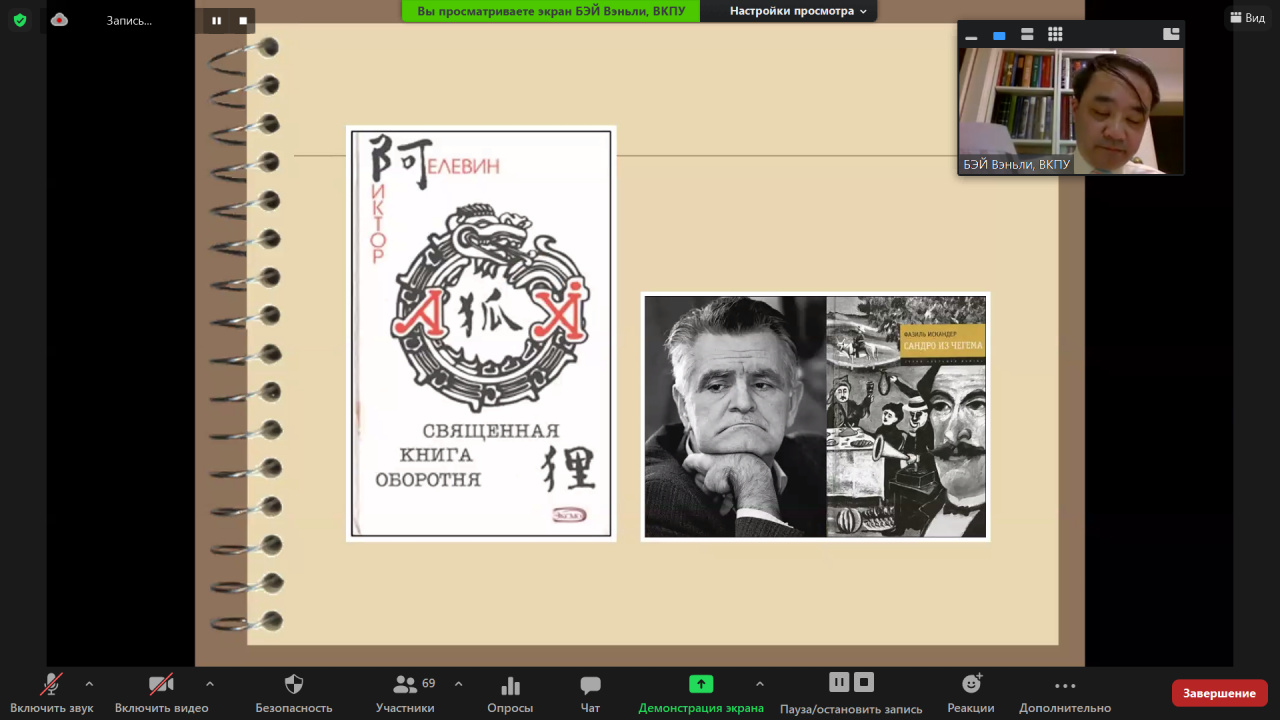Open the Безопасность shield icon
The image size is (1280, 720).
[x=293, y=685]
